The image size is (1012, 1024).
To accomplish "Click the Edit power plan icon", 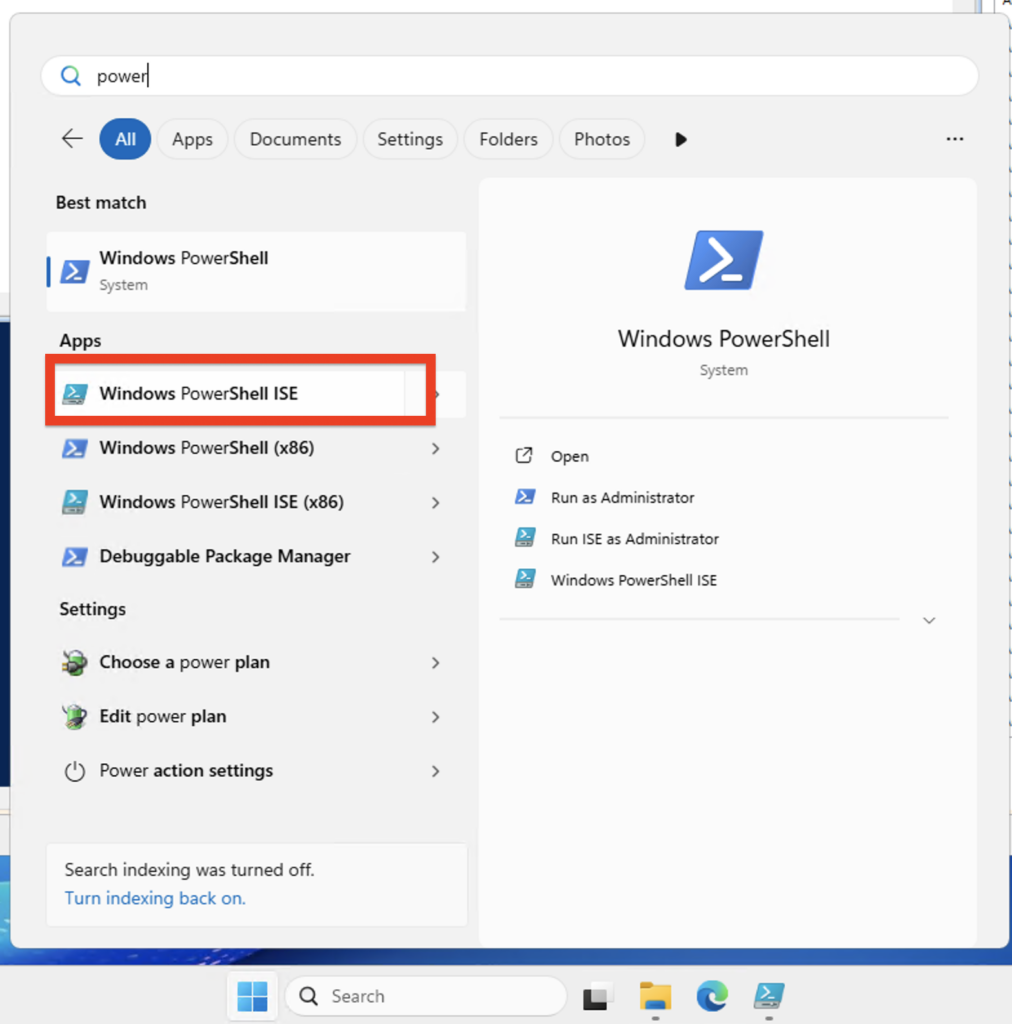I will [74, 717].
